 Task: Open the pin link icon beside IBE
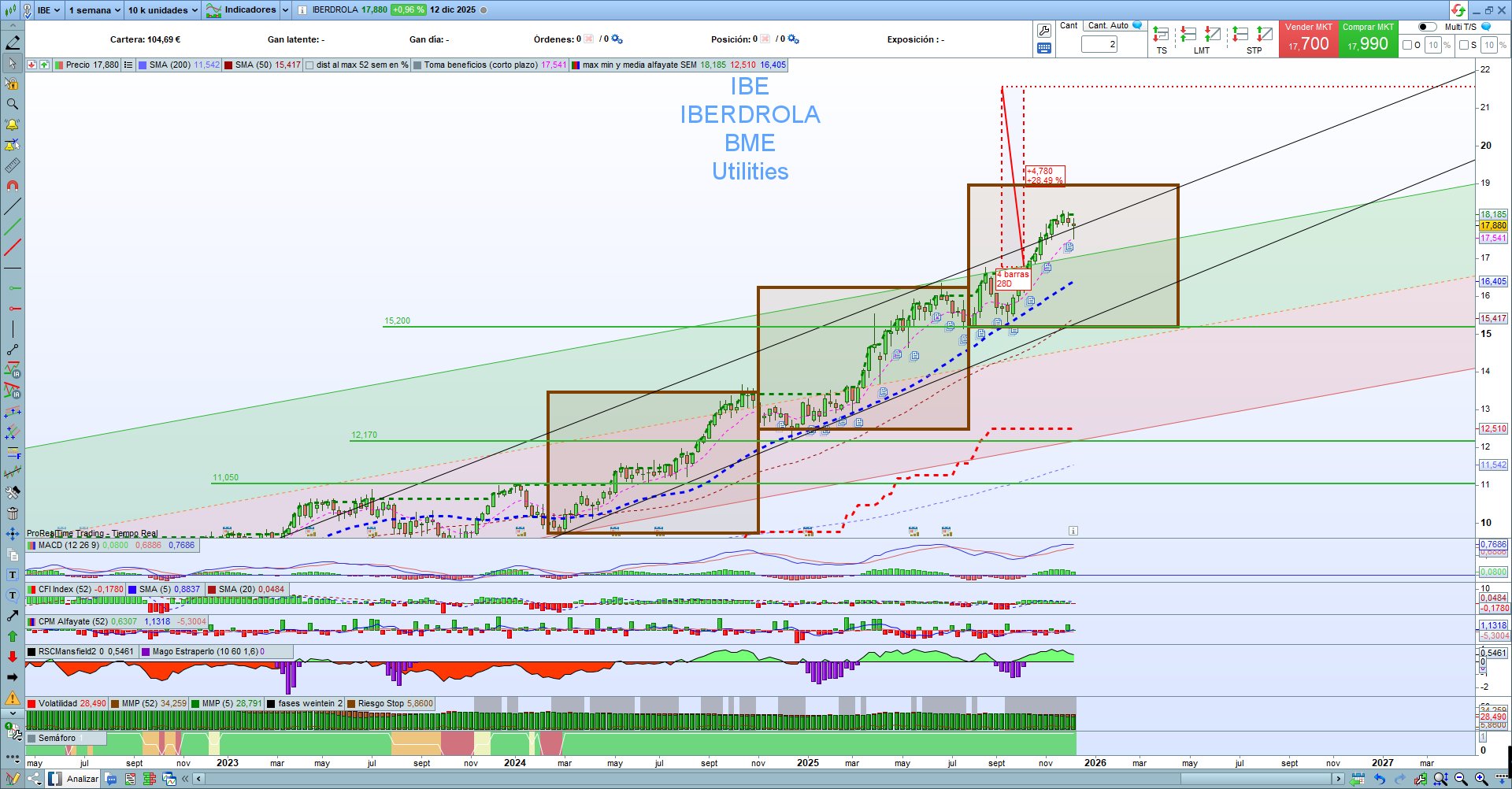click(x=27, y=10)
